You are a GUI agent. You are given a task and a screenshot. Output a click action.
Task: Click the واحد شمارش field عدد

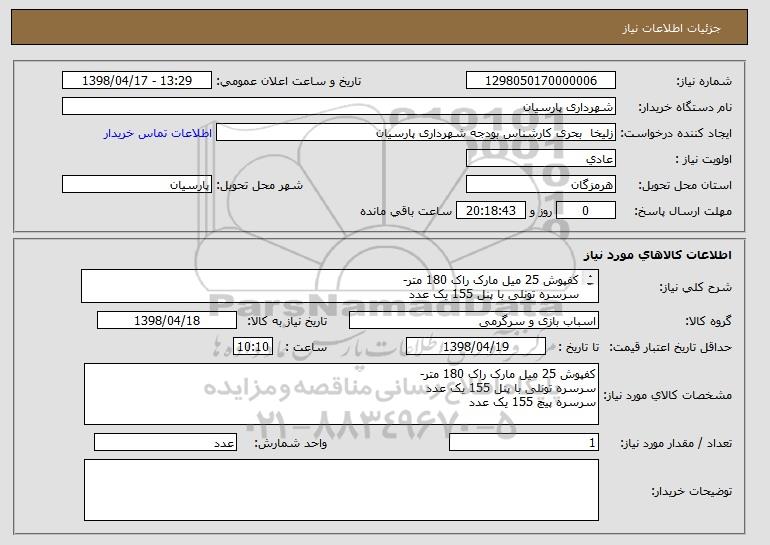pyautogui.click(x=165, y=442)
